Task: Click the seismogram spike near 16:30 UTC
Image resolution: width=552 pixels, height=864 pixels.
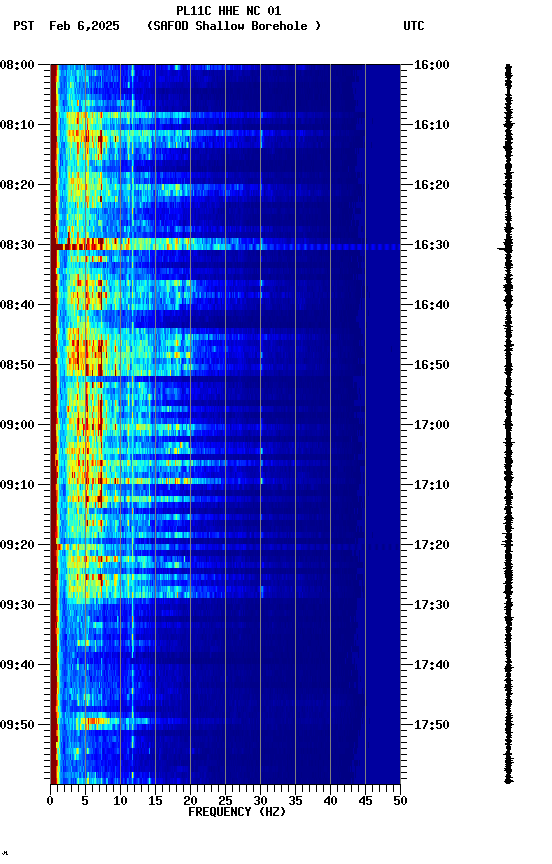Action: (x=505, y=249)
